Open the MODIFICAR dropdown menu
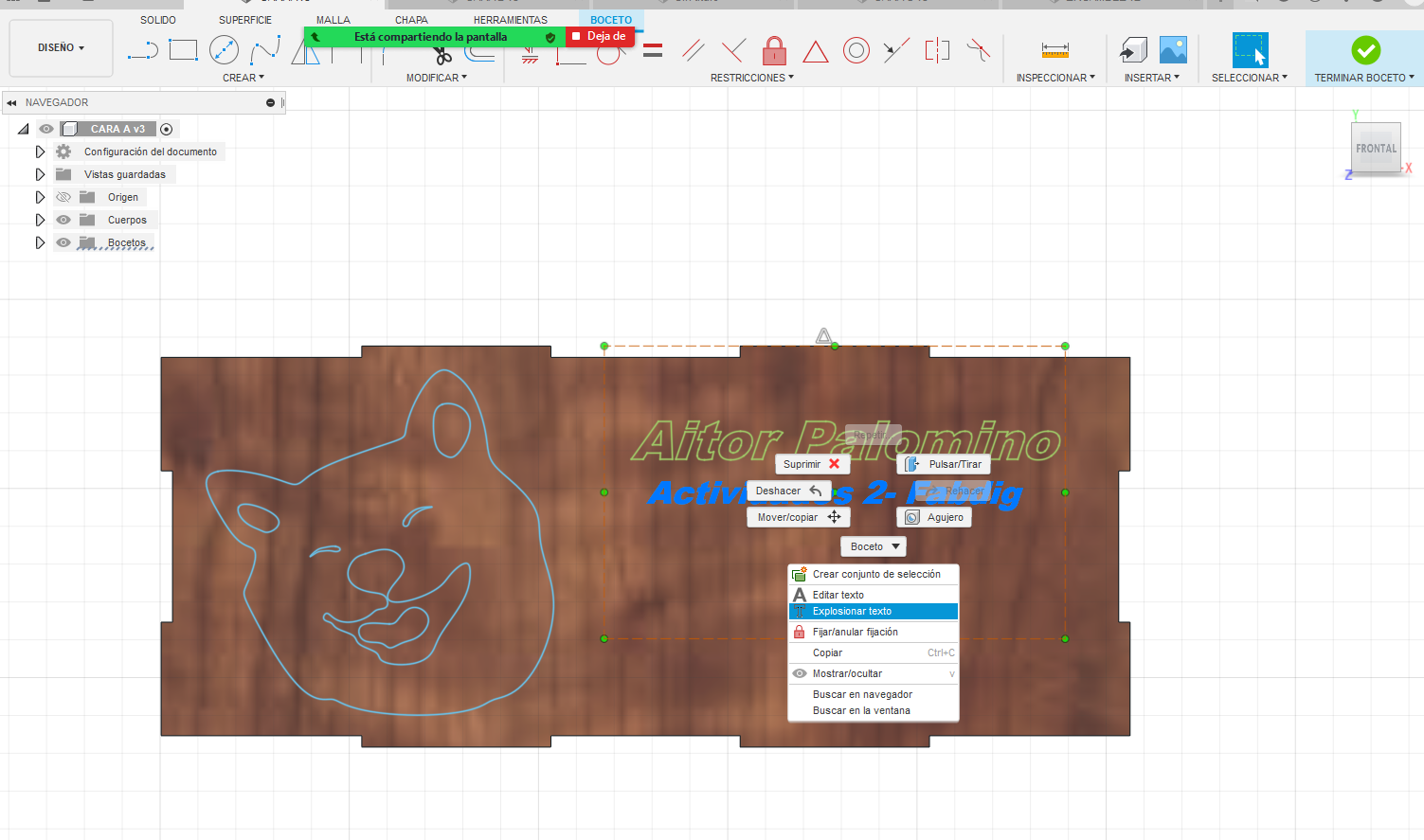1424x840 pixels. click(437, 78)
